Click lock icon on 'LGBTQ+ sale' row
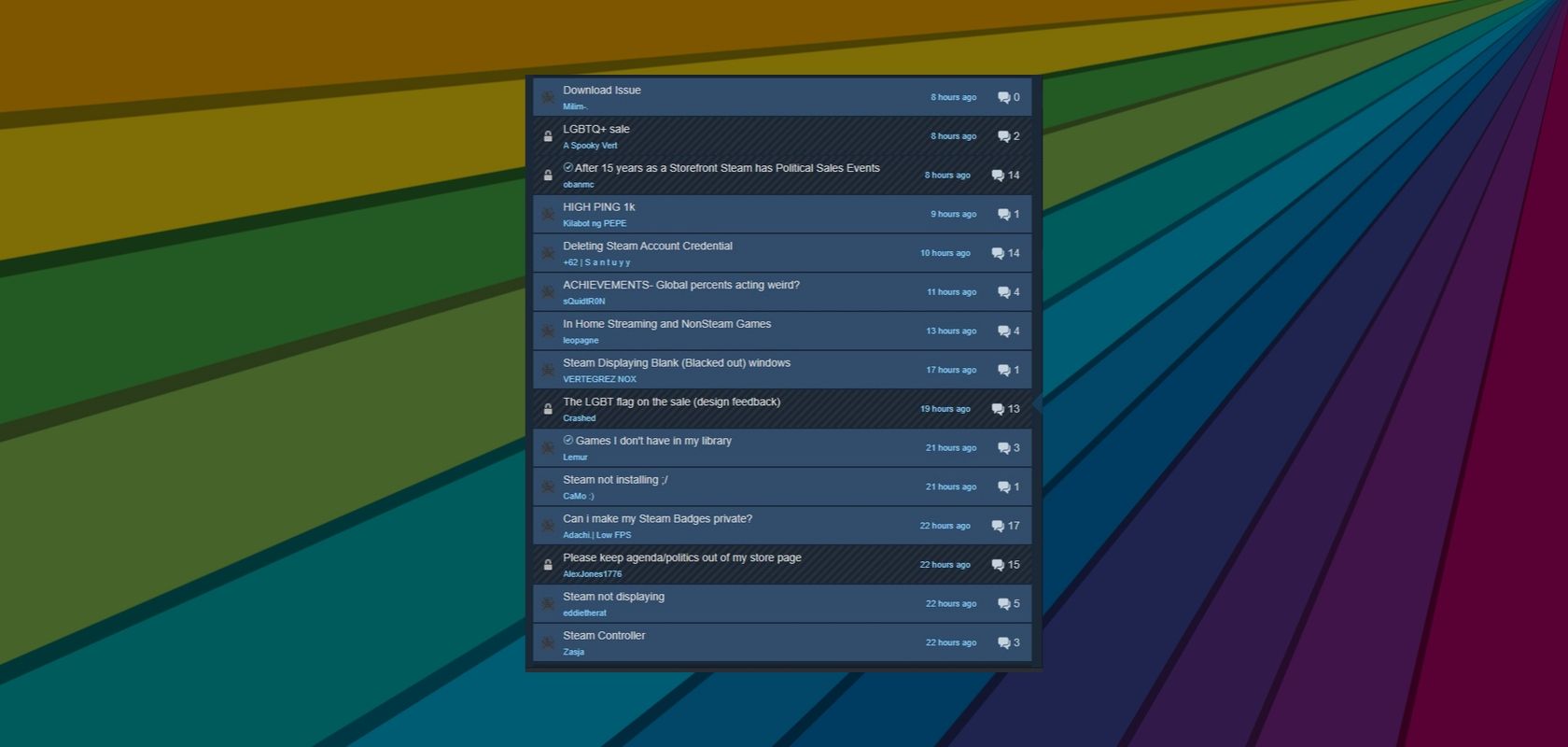Image resolution: width=1568 pixels, height=747 pixels. click(x=548, y=136)
